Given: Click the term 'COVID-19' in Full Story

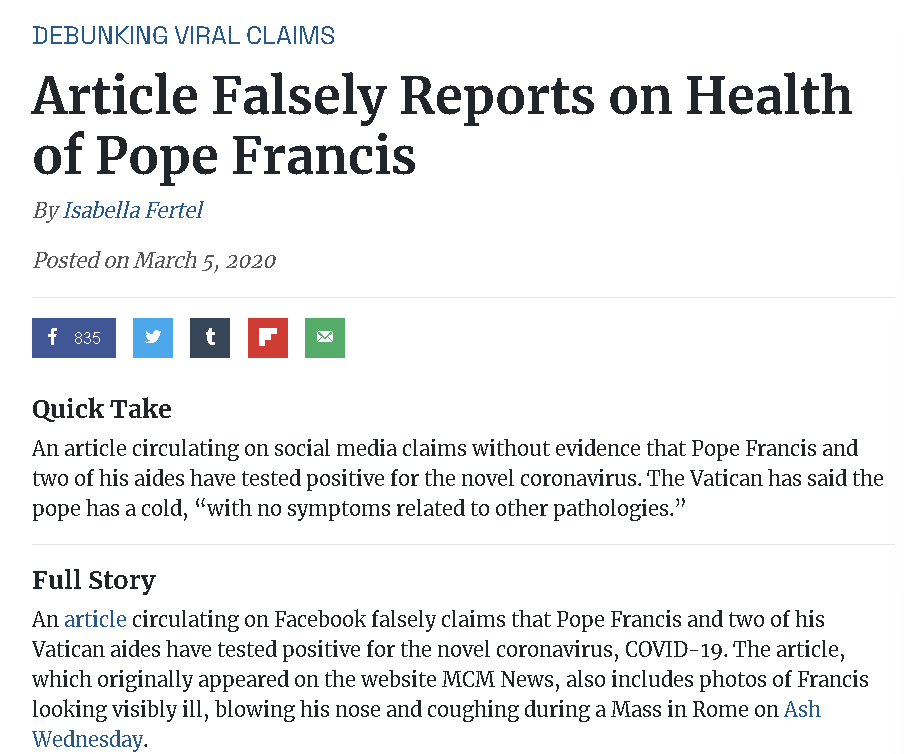Looking at the screenshot, I should click(674, 649).
